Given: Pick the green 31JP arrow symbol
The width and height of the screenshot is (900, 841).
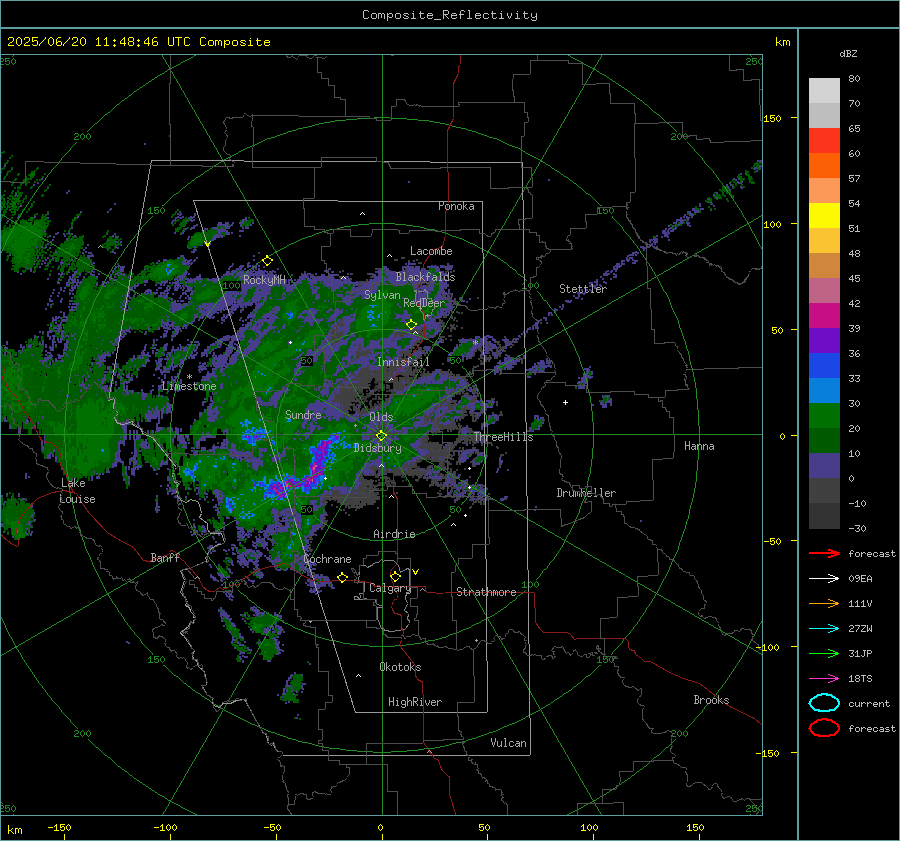Looking at the screenshot, I should 824,653.
